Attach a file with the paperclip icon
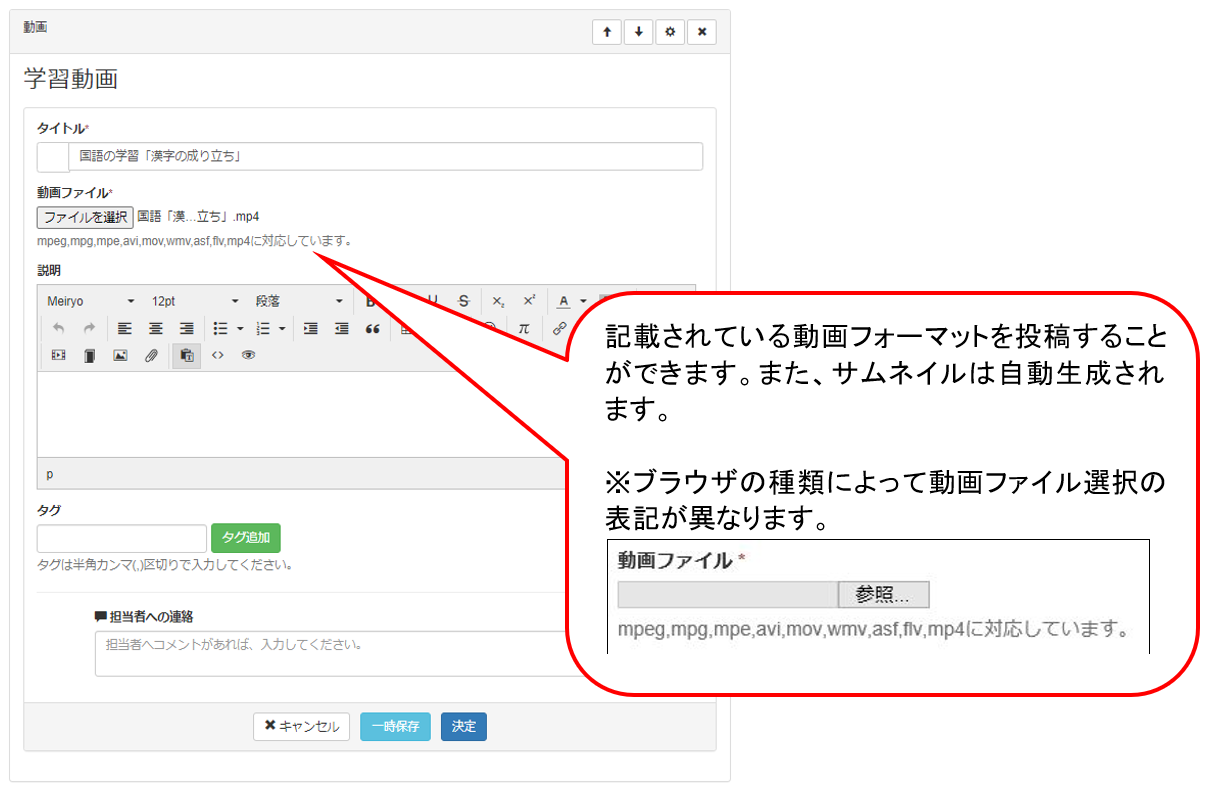The image size is (1214, 787). (151, 355)
